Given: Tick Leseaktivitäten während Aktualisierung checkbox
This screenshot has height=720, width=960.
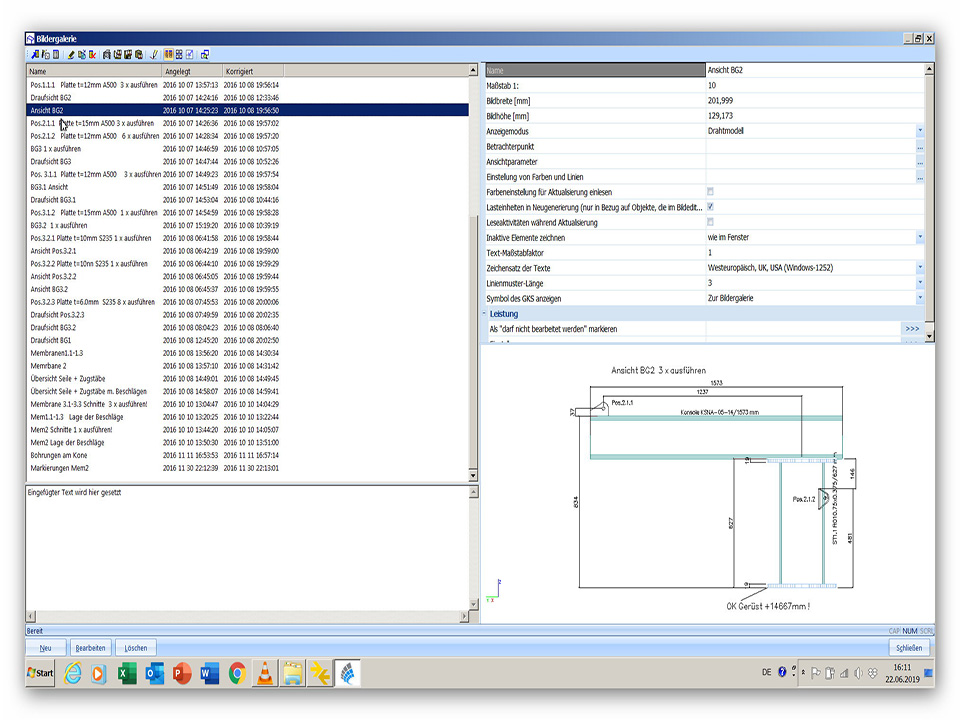Looking at the screenshot, I should 711,222.
